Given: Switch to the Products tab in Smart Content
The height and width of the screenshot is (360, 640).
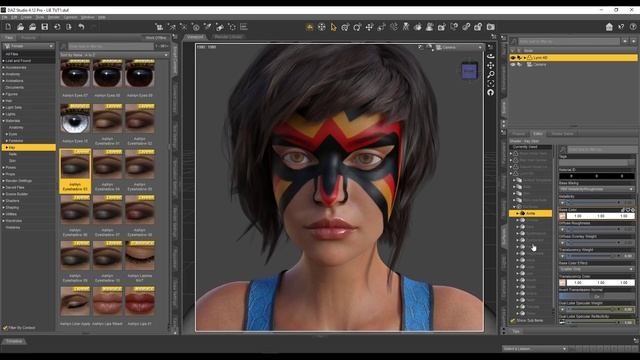Looking at the screenshot, I should tap(29, 38).
